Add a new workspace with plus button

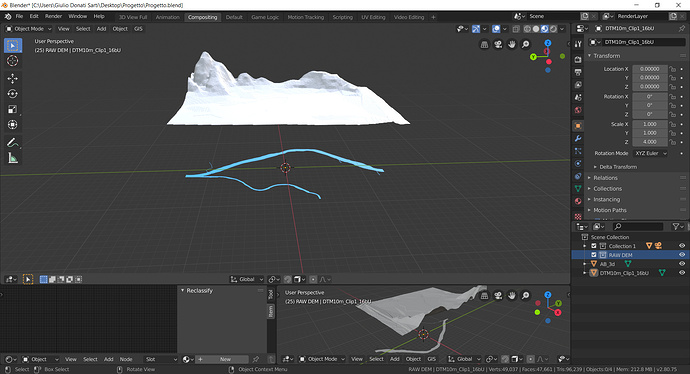(433, 17)
